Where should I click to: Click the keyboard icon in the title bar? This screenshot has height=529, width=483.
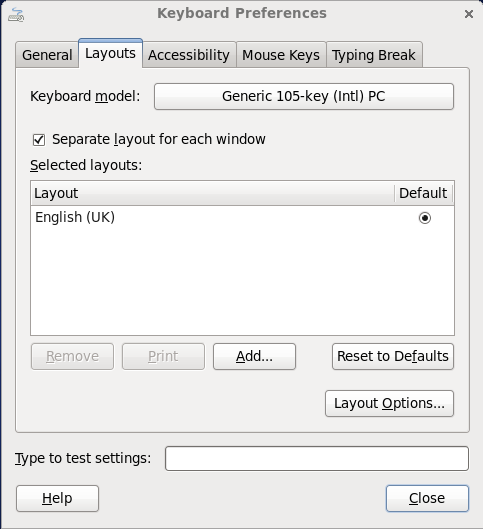point(16,15)
